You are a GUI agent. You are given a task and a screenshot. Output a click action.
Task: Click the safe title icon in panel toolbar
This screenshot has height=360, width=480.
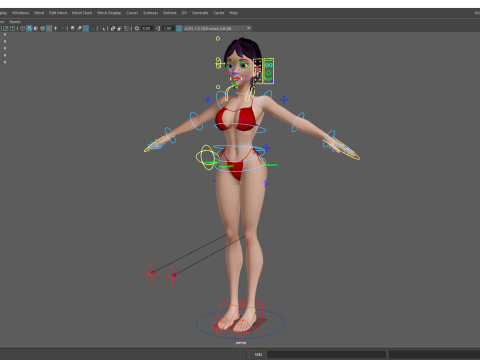pyautogui.click(x=12, y=28)
